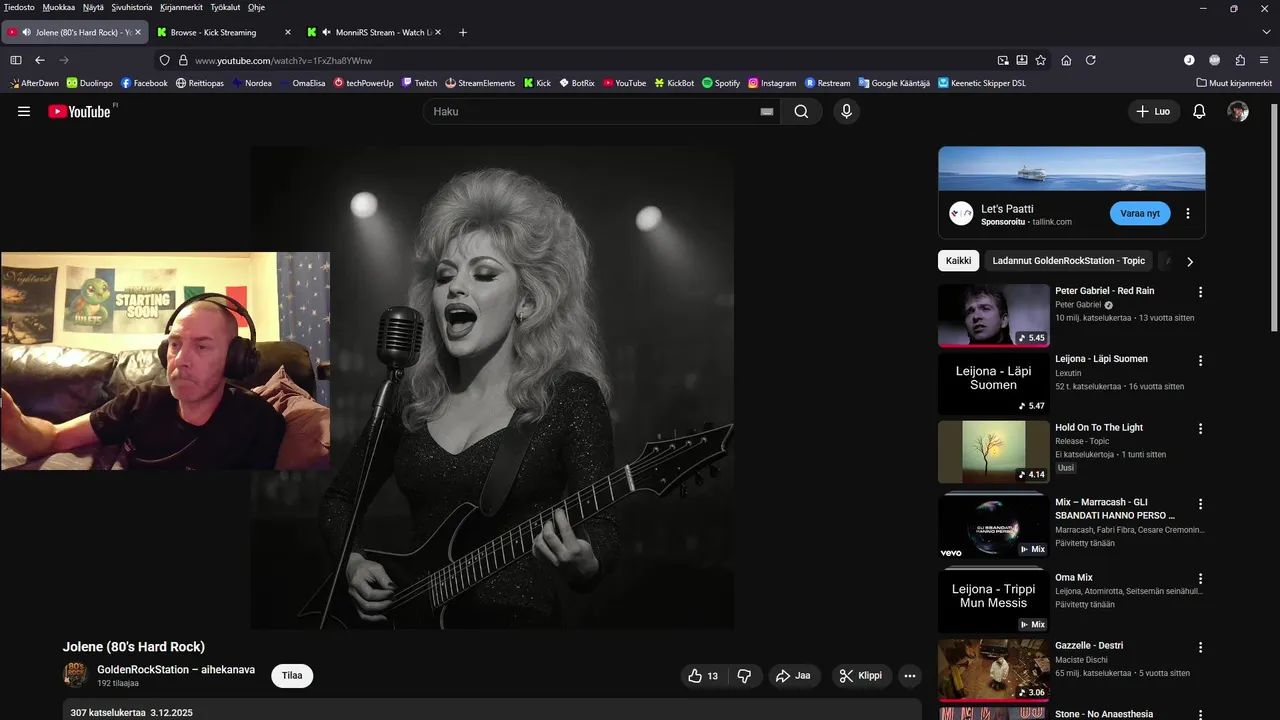Open options for Hold On To The Light
1280x720 pixels.
click(1201, 428)
